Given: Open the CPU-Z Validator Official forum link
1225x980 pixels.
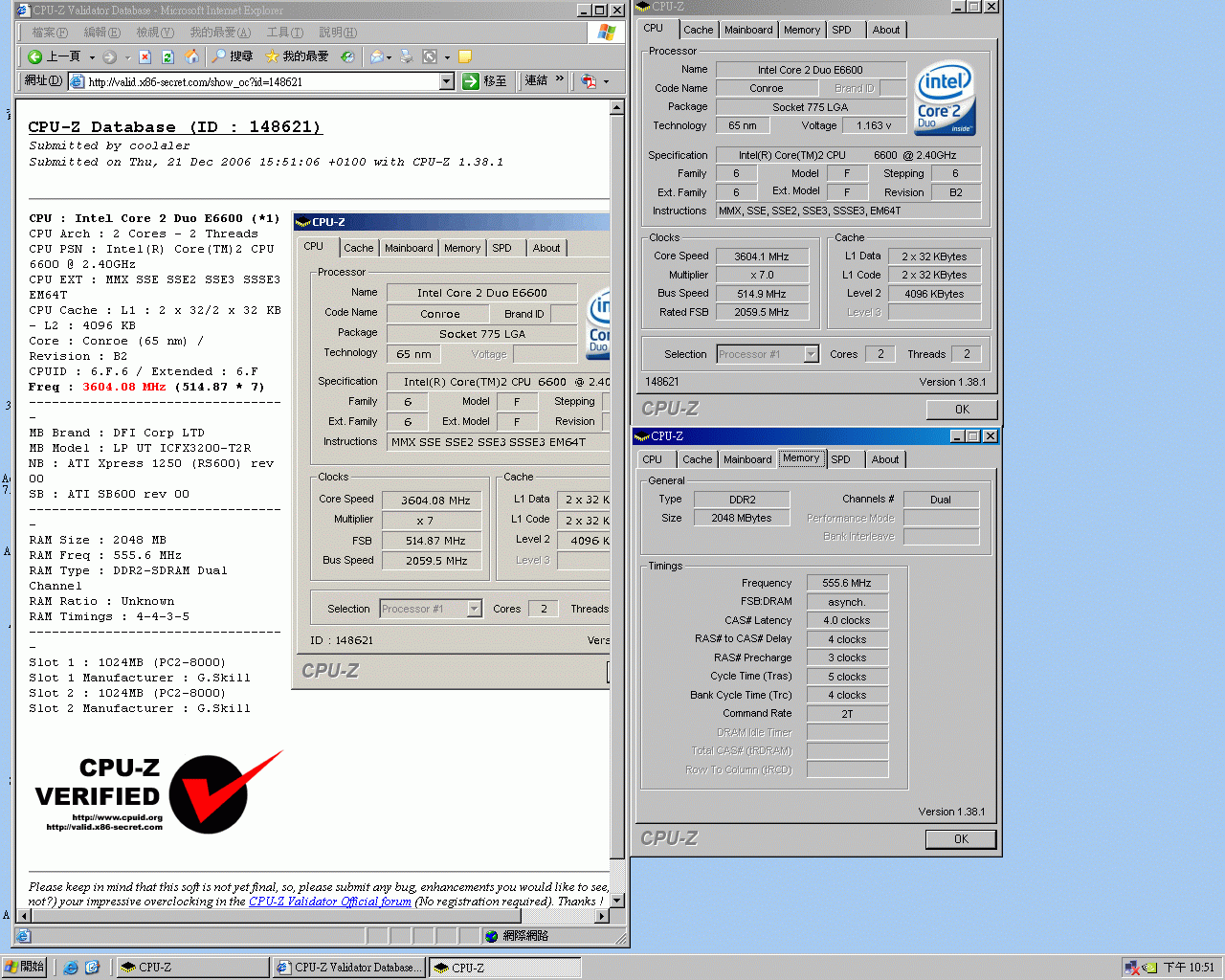Looking at the screenshot, I should (330, 902).
